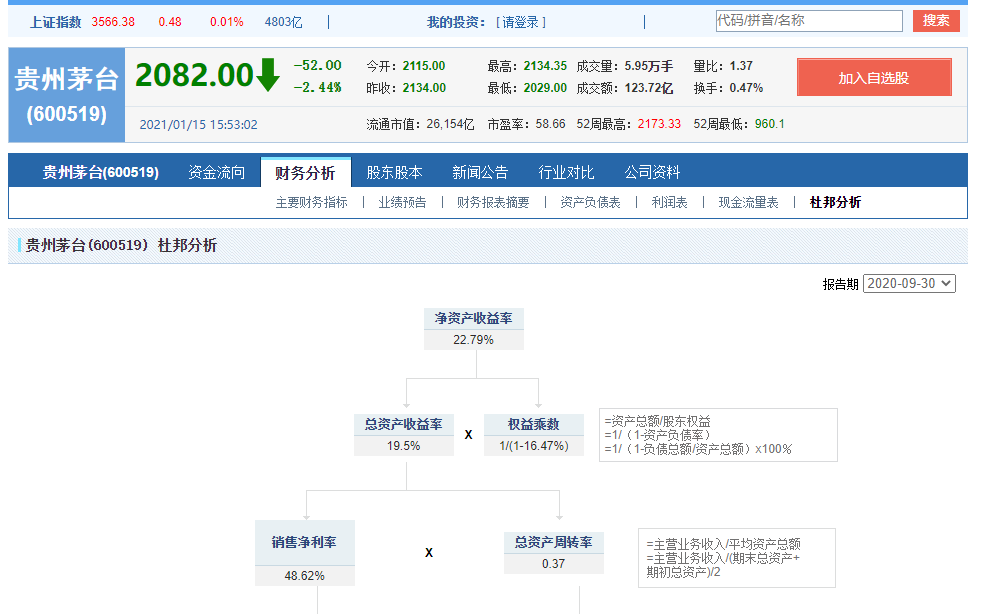This screenshot has height=614, width=982.
Task: Click the 成交量 5.95万手 value
Action: pyautogui.click(x=648, y=66)
